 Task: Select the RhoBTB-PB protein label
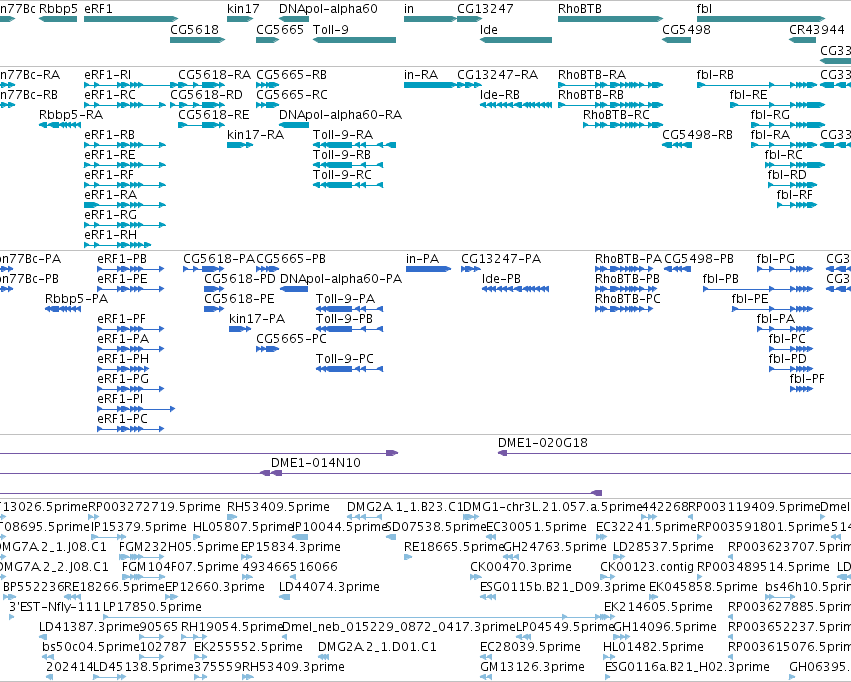[627, 279]
